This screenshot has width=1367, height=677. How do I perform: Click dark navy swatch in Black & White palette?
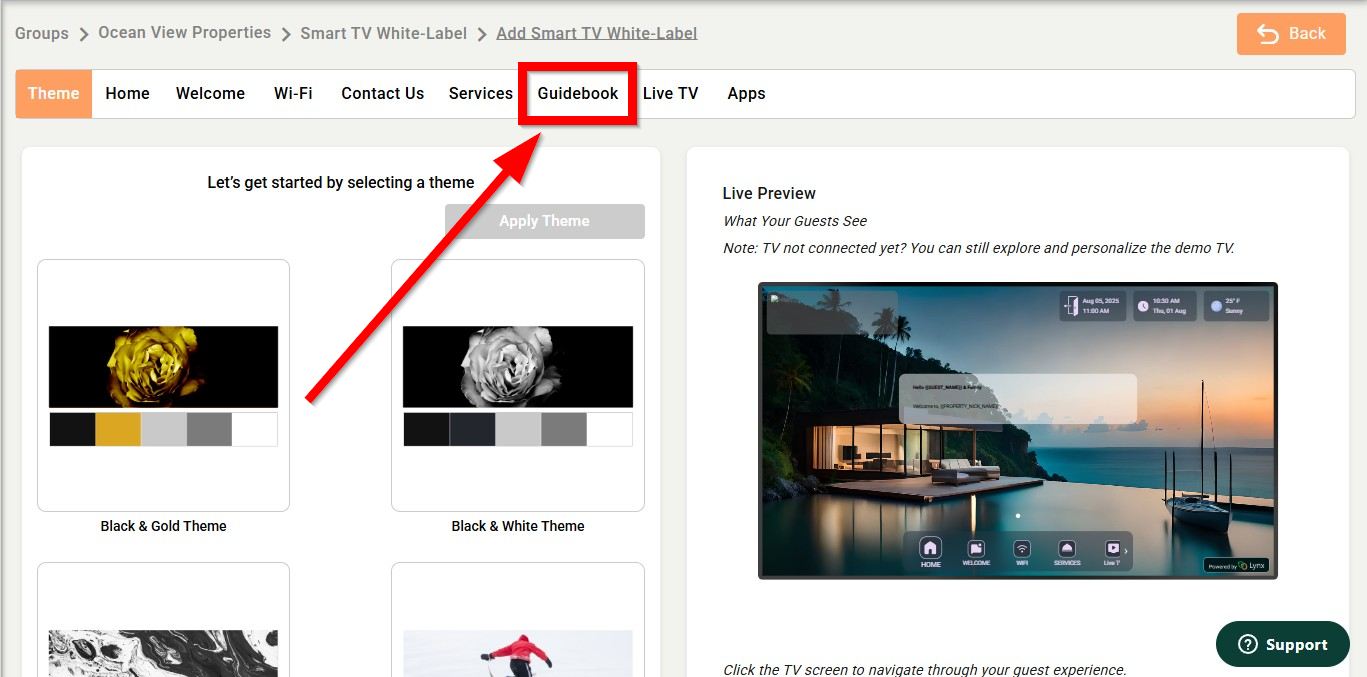472,429
